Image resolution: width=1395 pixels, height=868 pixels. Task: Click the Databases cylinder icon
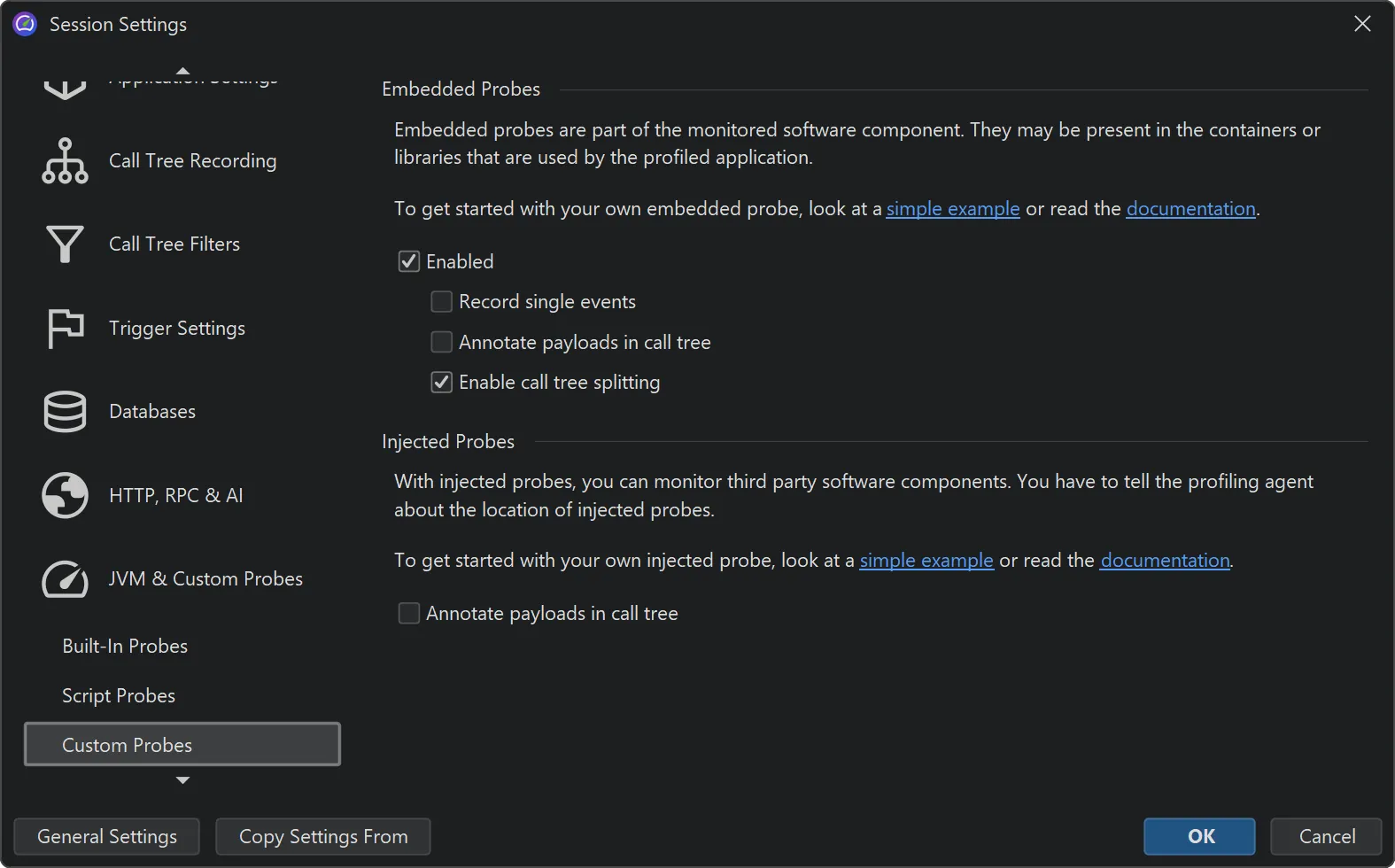[x=65, y=412]
